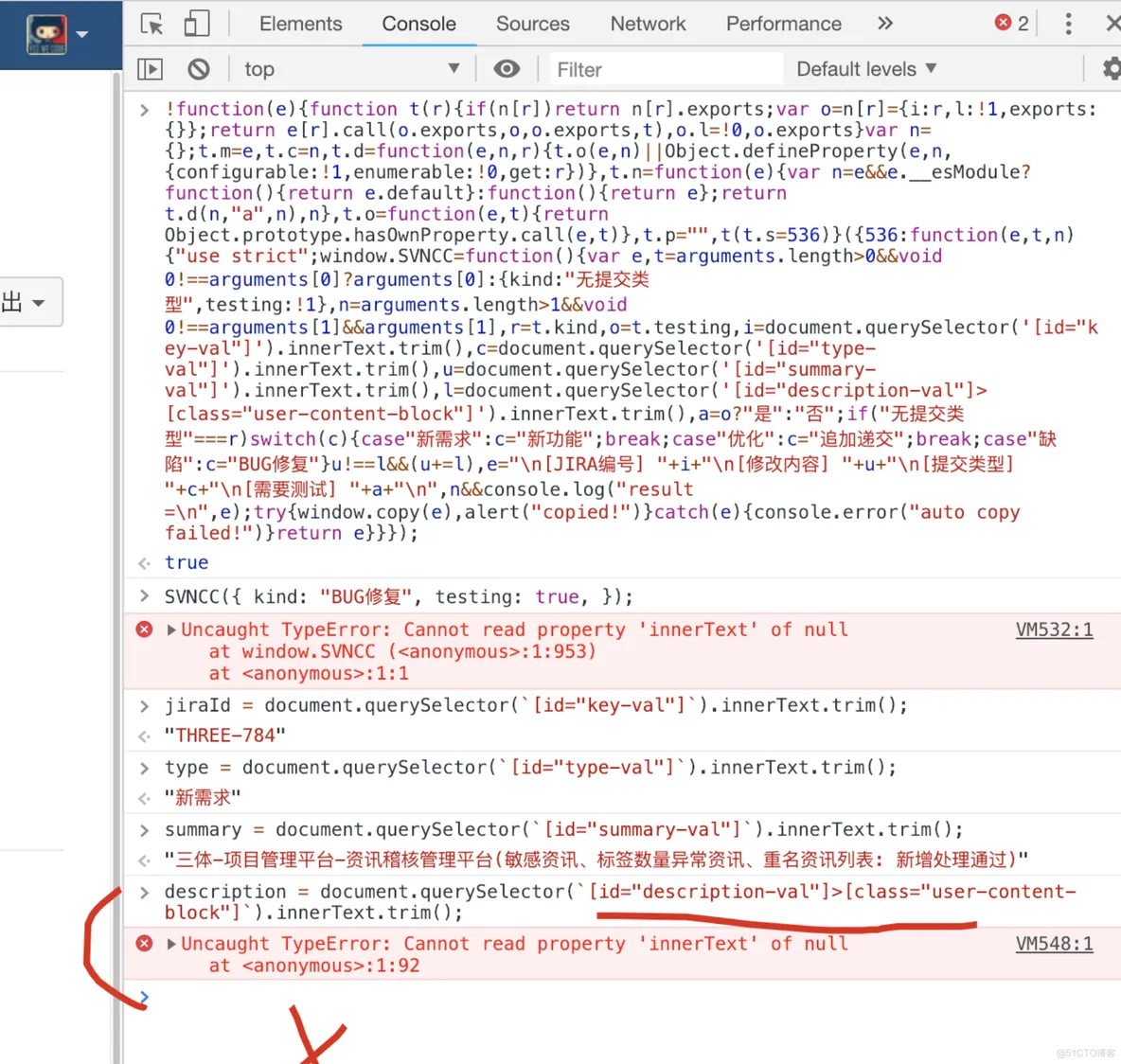Click the jiraId querySelector command line
Viewport: 1121px width, 1064px height.
536,705
